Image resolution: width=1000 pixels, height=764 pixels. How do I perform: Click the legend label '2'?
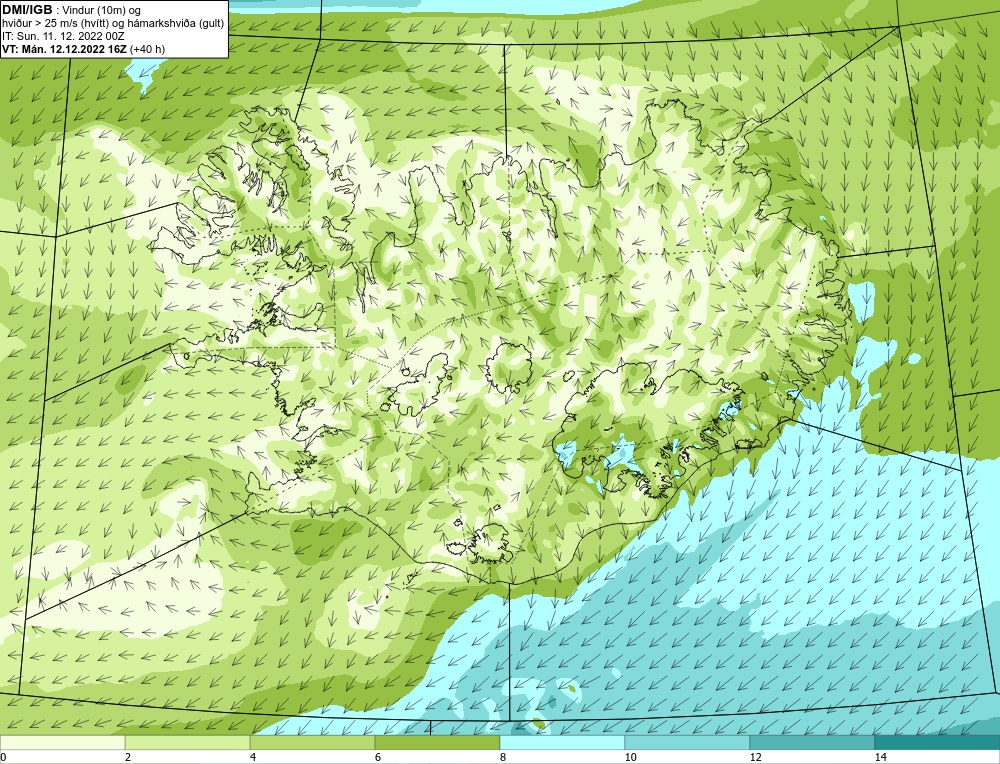[128, 757]
